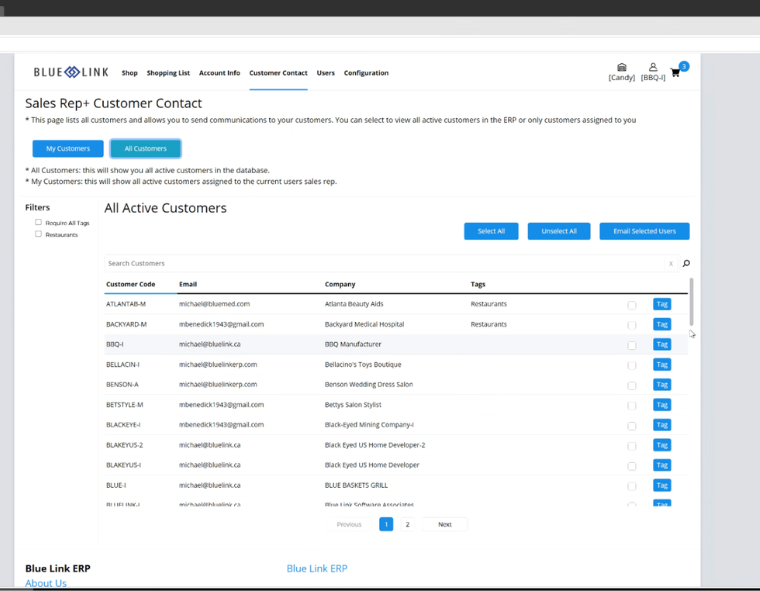Open the Shopping List menu

[168, 73]
